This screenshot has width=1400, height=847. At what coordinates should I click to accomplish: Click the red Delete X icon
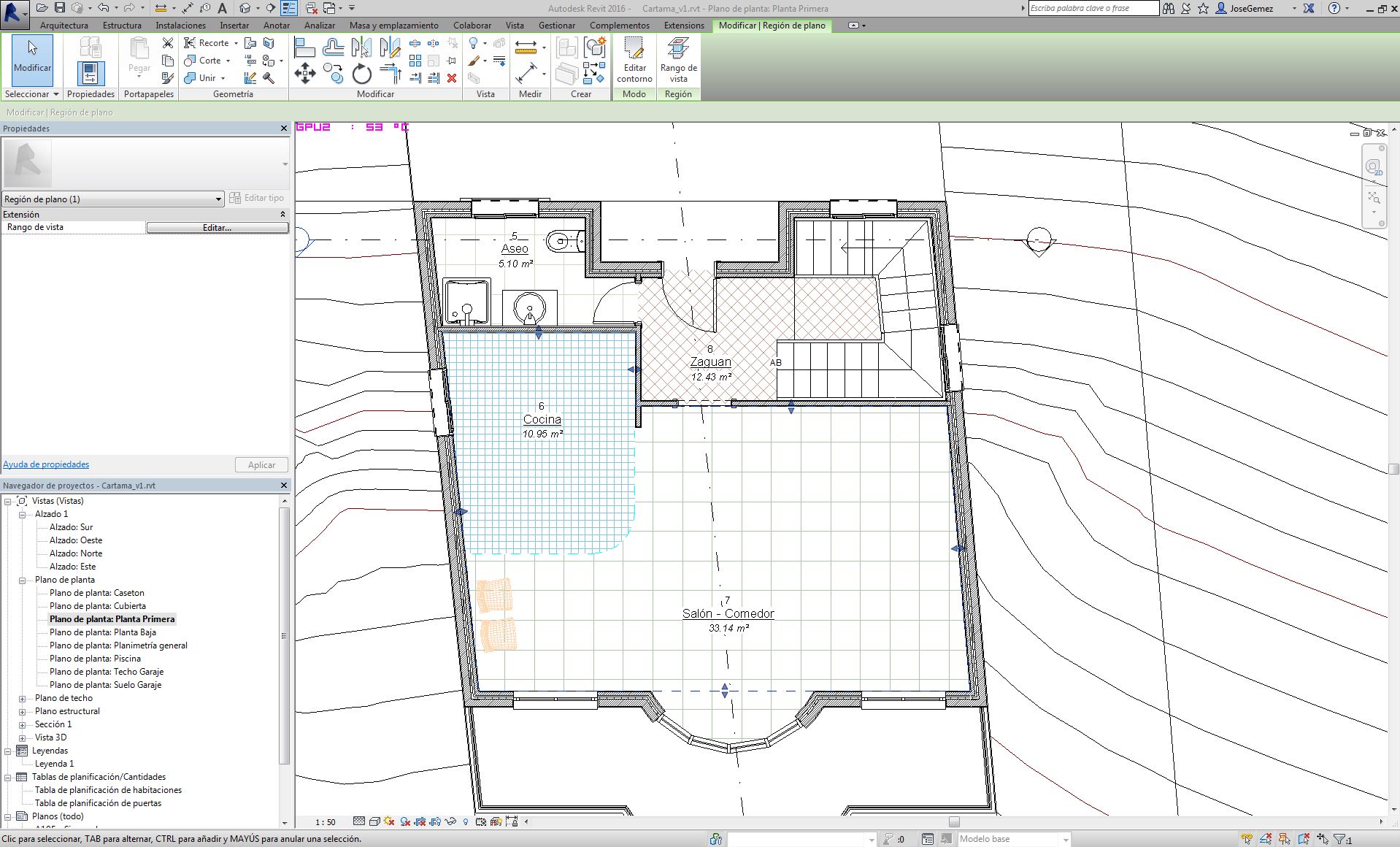click(x=452, y=78)
